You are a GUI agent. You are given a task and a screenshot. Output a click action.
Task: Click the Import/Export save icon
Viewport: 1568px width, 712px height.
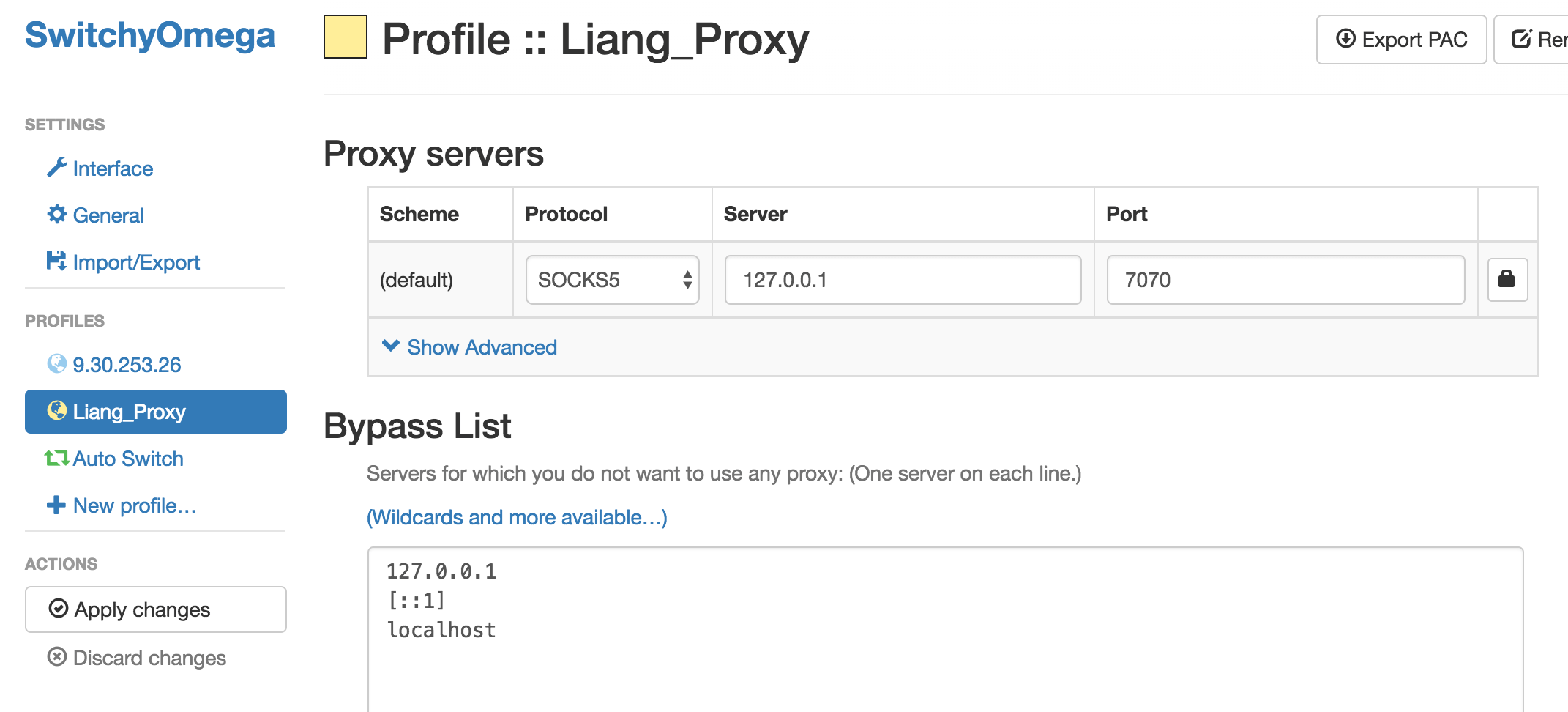coord(58,262)
